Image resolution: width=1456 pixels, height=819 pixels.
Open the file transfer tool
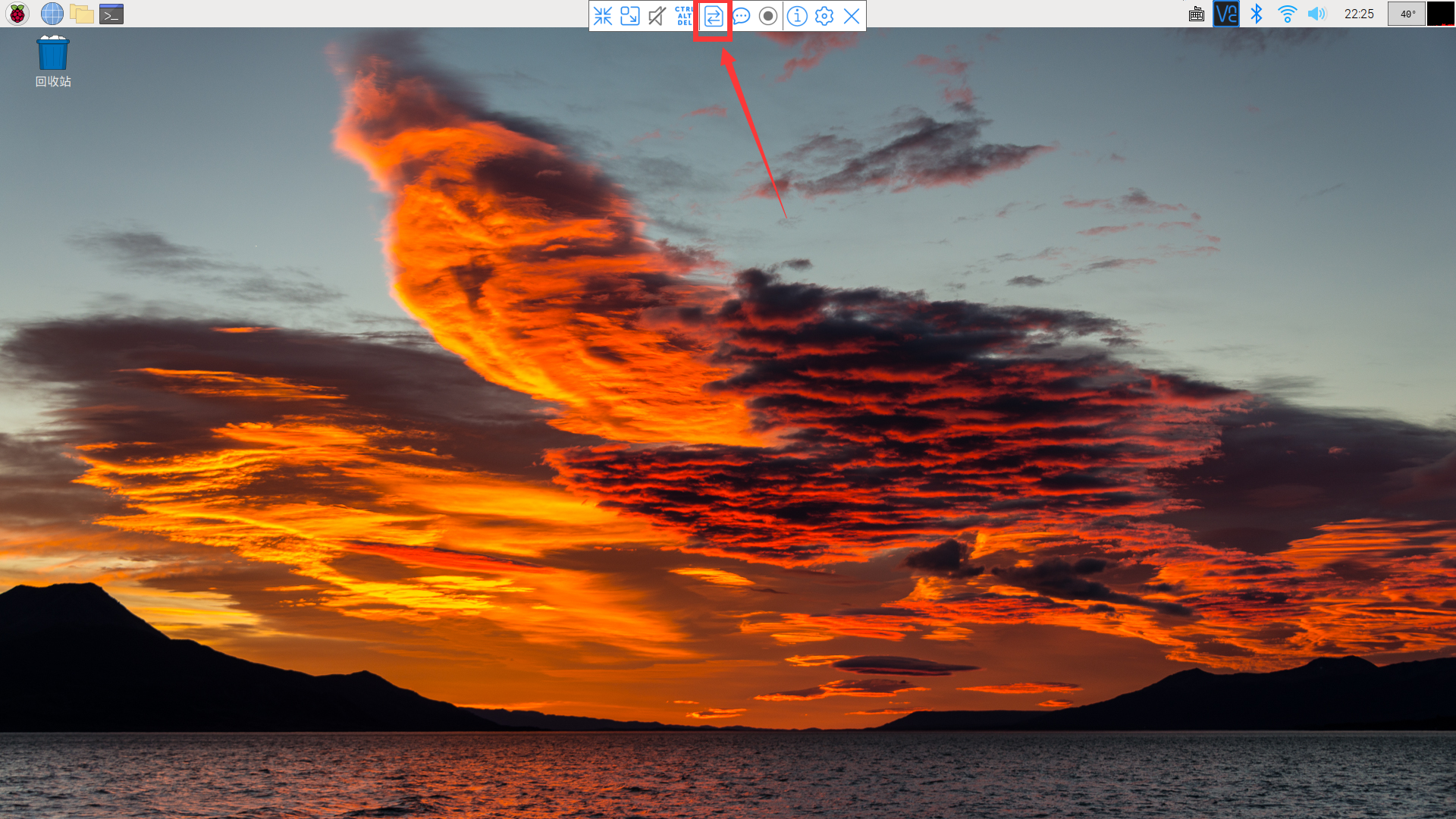click(x=714, y=16)
